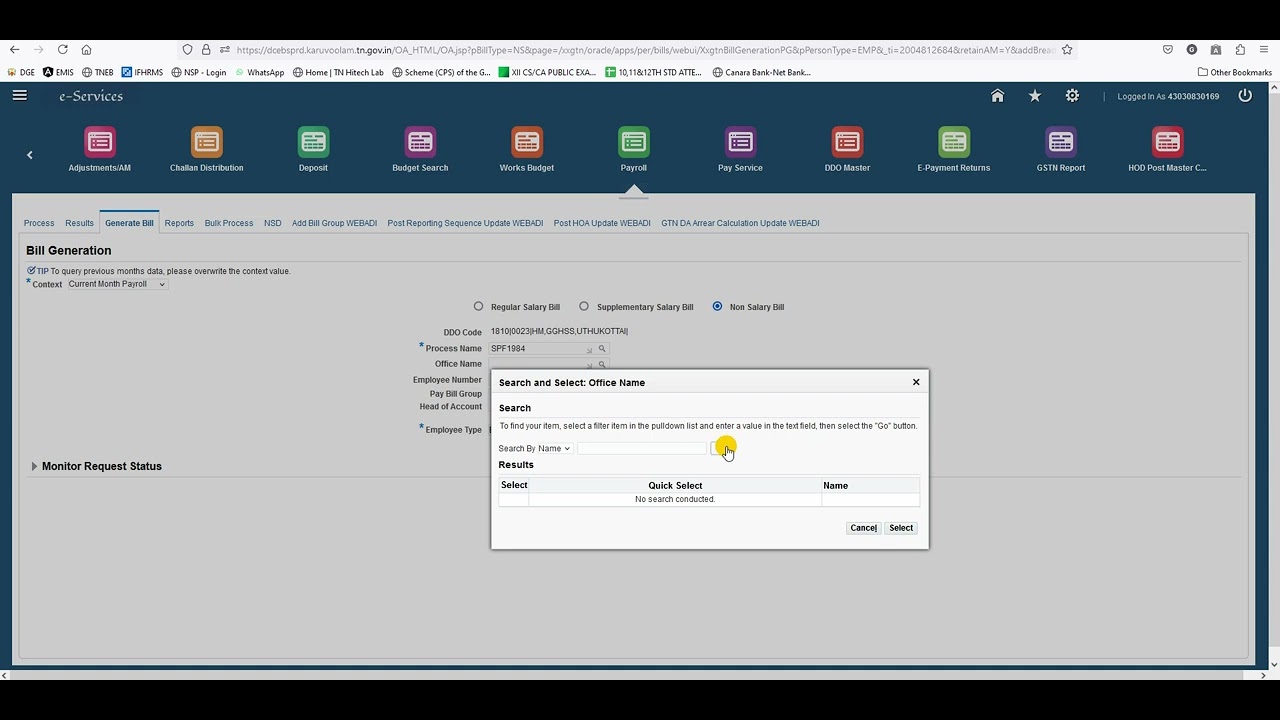The height and width of the screenshot is (720, 1280).
Task: Open the Context dropdown
Action: [x=116, y=284]
